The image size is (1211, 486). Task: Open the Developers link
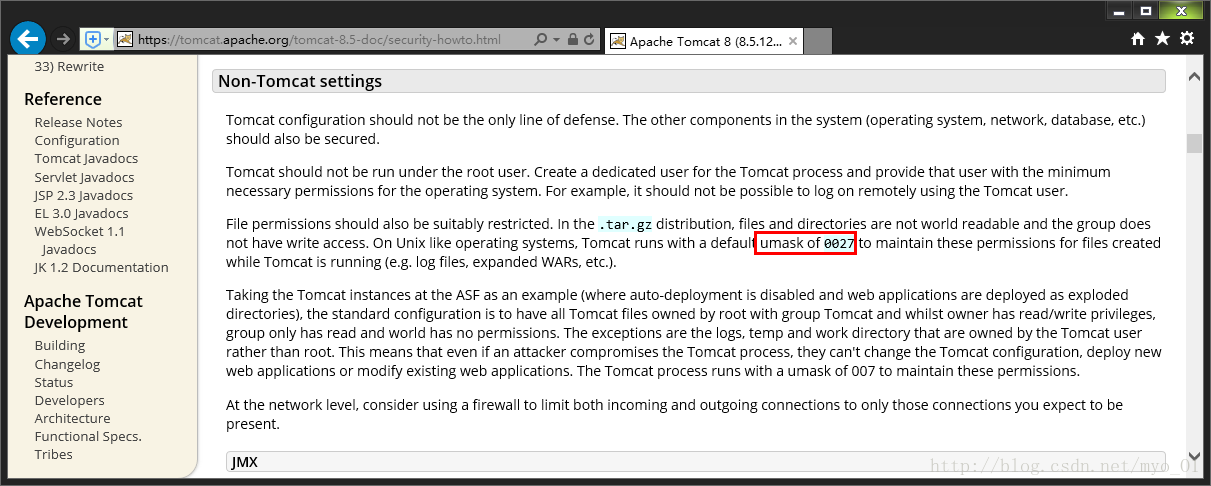[x=69, y=400]
